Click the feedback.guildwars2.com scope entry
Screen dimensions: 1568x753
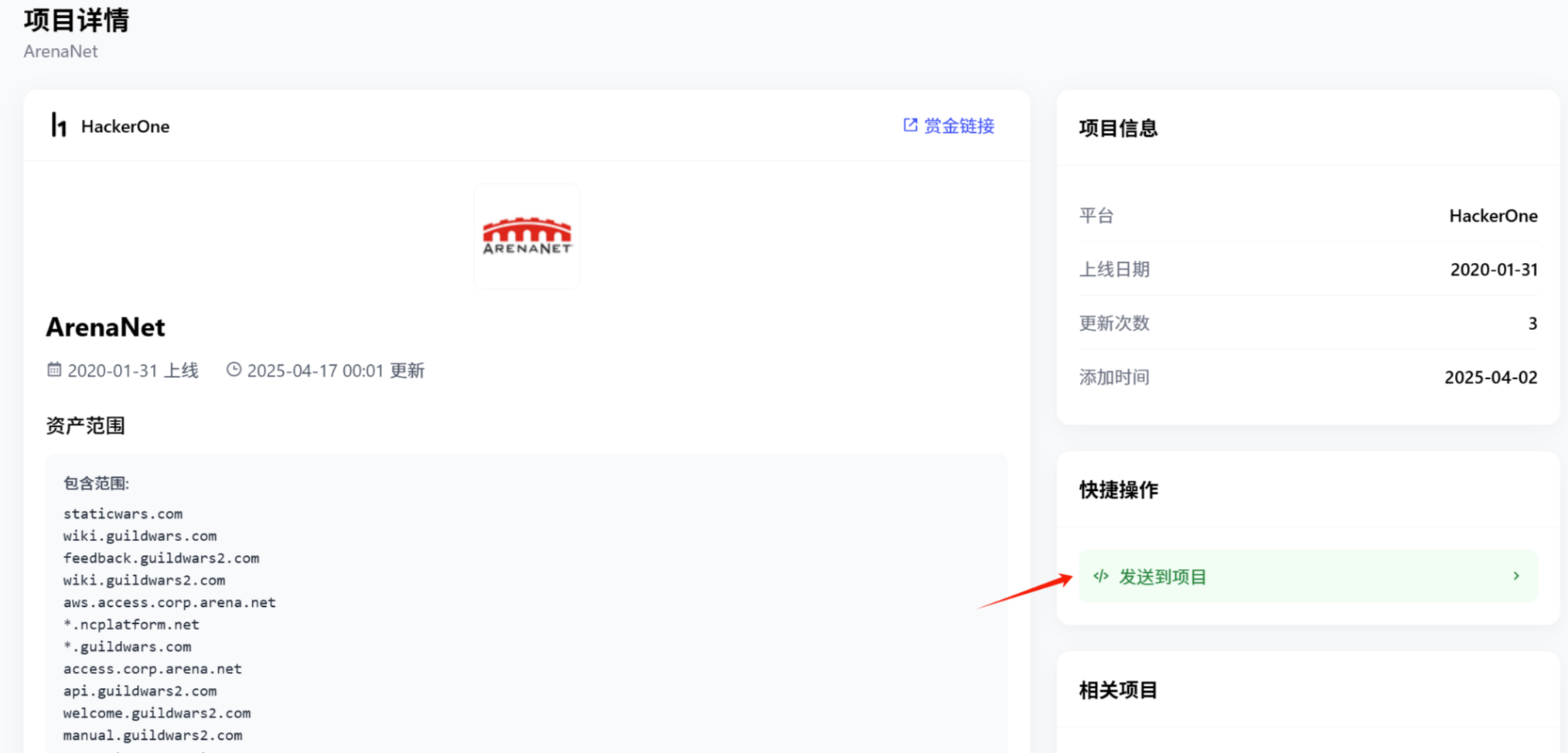coord(161,558)
